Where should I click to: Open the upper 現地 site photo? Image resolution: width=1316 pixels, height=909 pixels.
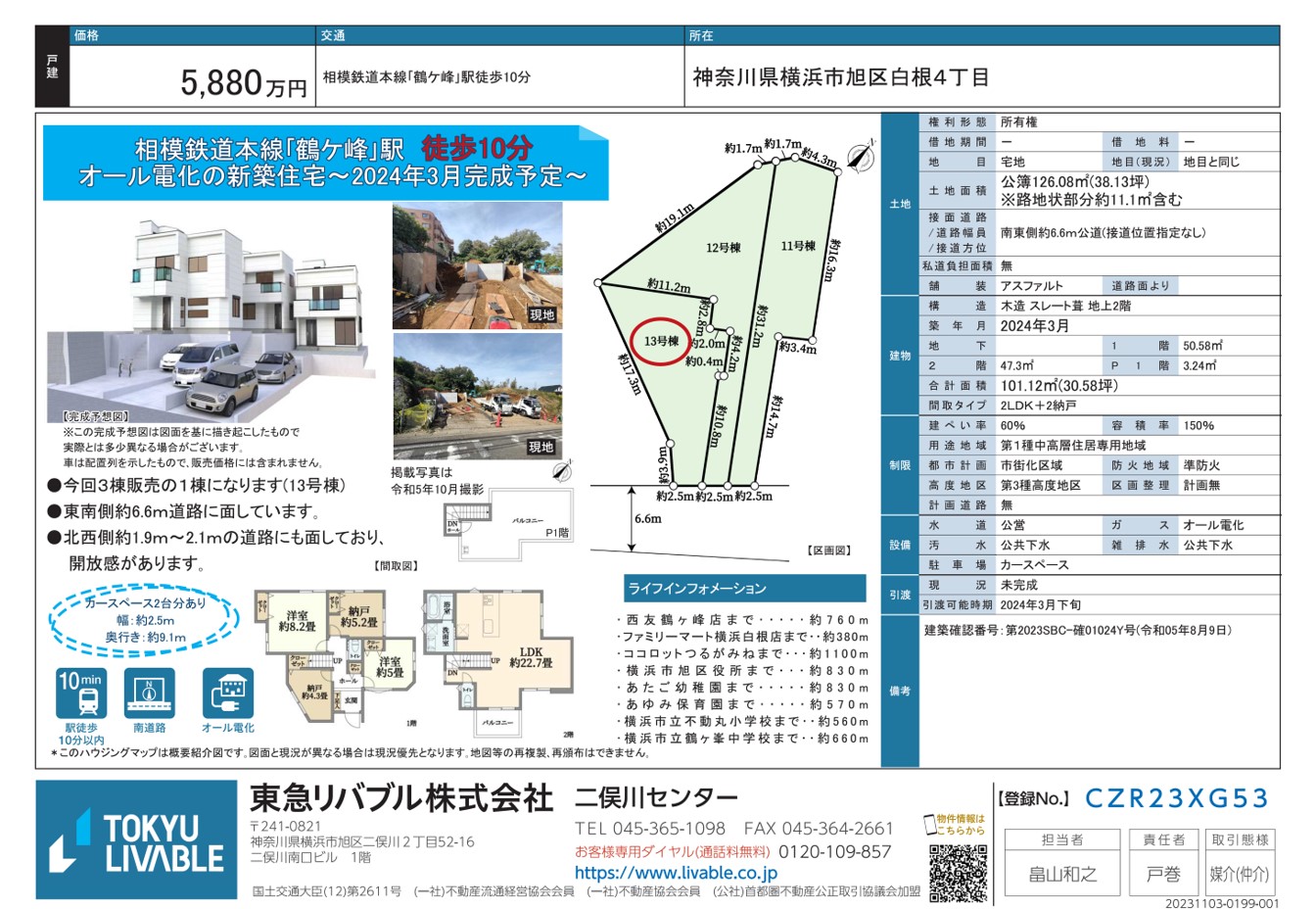click(x=477, y=264)
